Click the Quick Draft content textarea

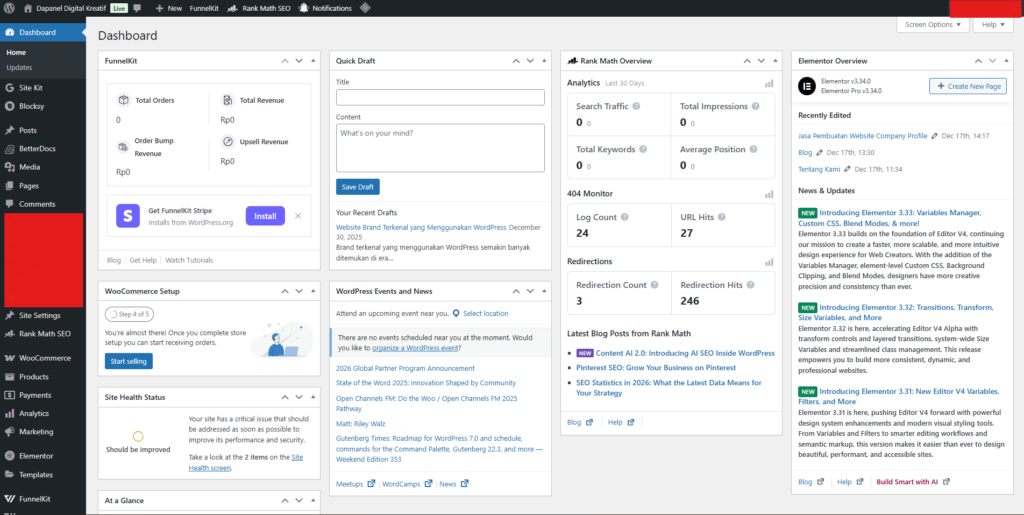click(x=440, y=148)
